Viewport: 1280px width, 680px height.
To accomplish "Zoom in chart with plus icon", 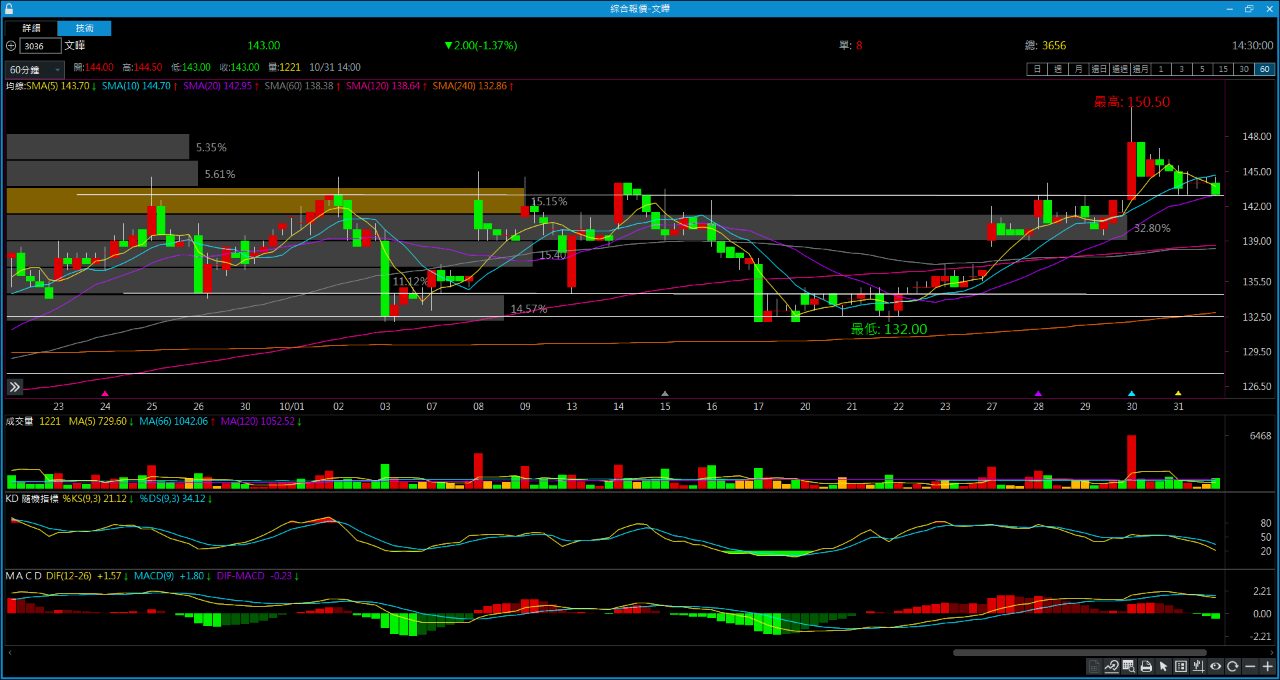I will [x=1267, y=667].
